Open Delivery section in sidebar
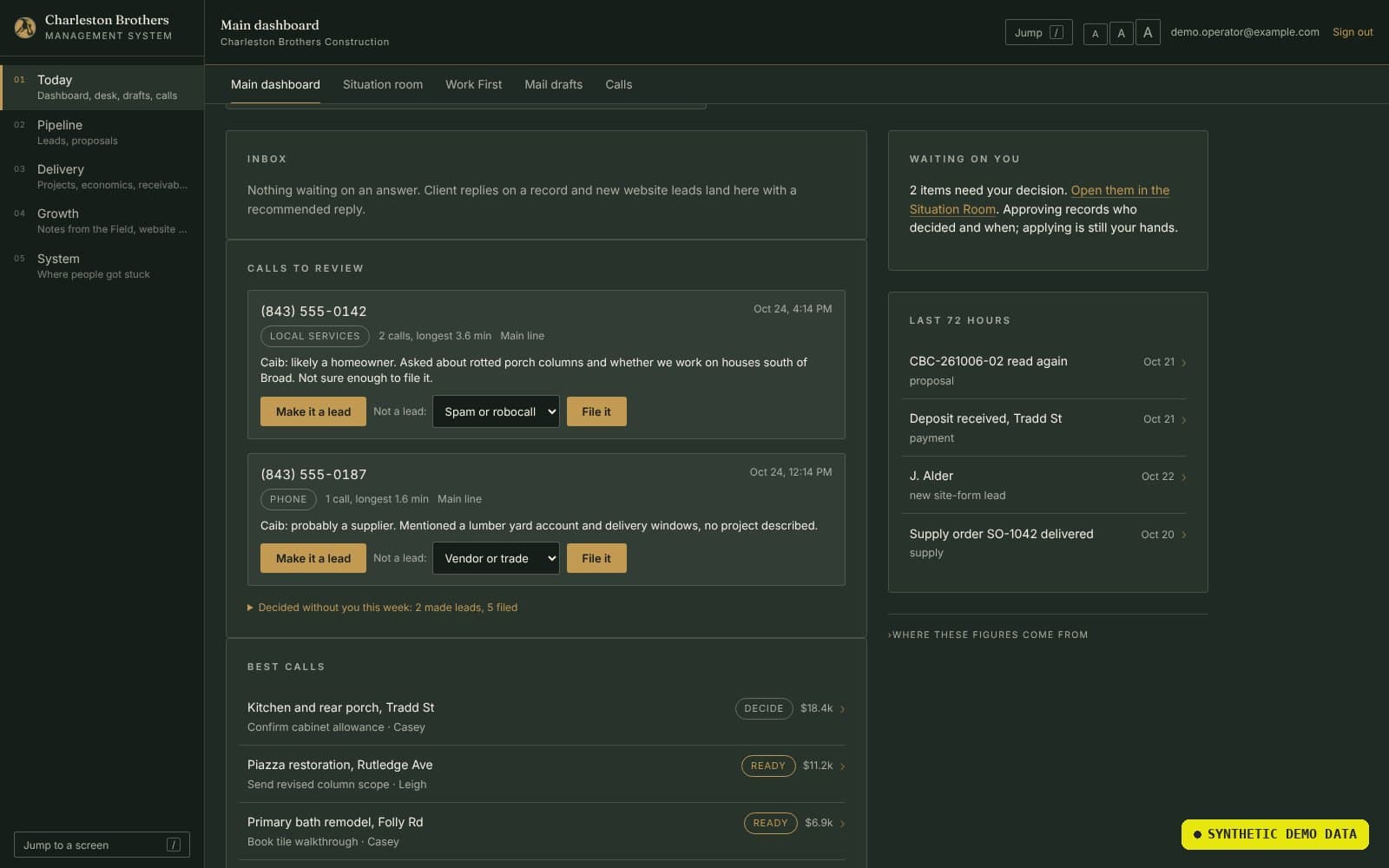This screenshot has width=1389, height=868. pos(102,177)
